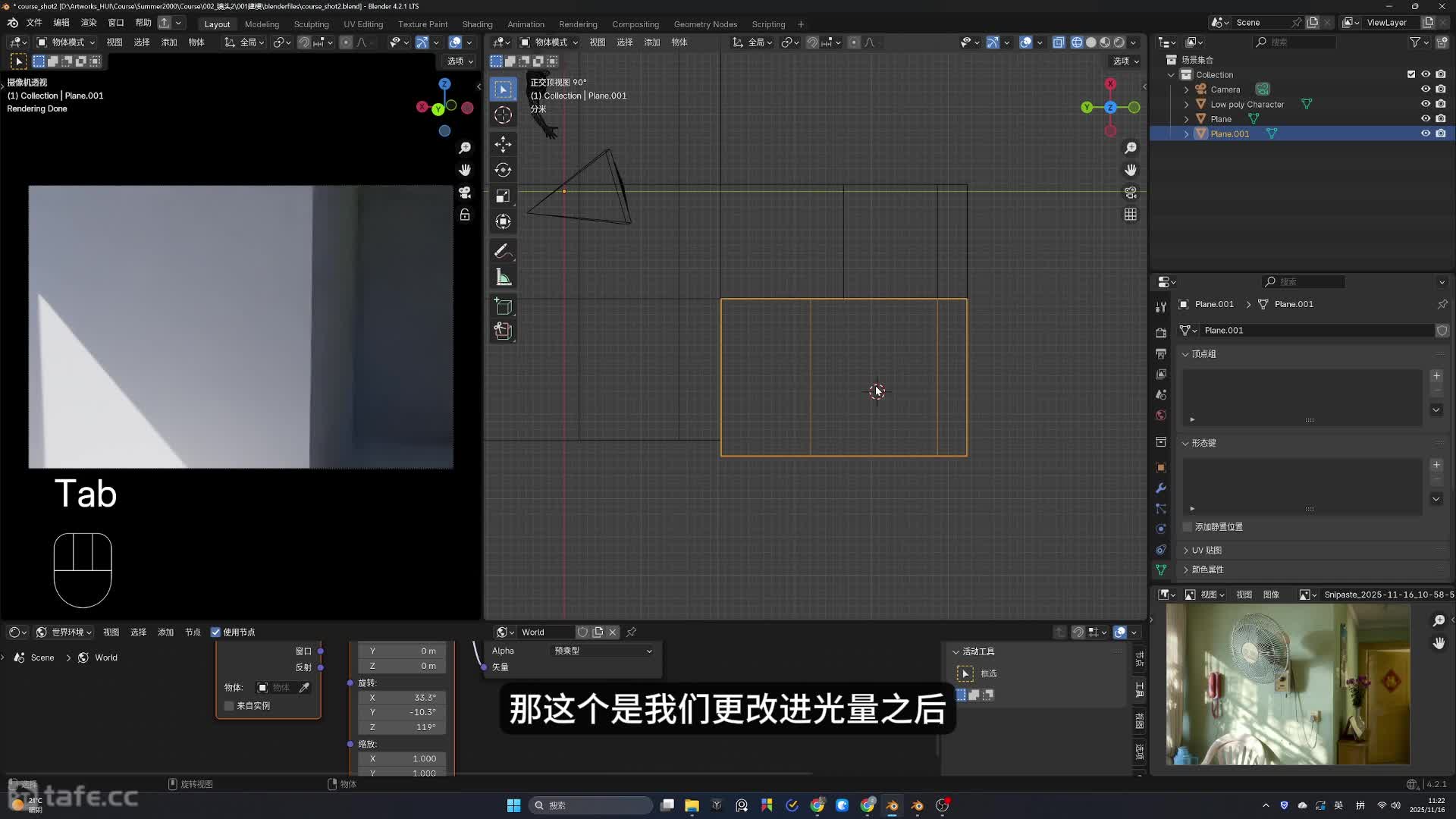Switch to the Shading workspace tab

pyautogui.click(x=477, y=24)
